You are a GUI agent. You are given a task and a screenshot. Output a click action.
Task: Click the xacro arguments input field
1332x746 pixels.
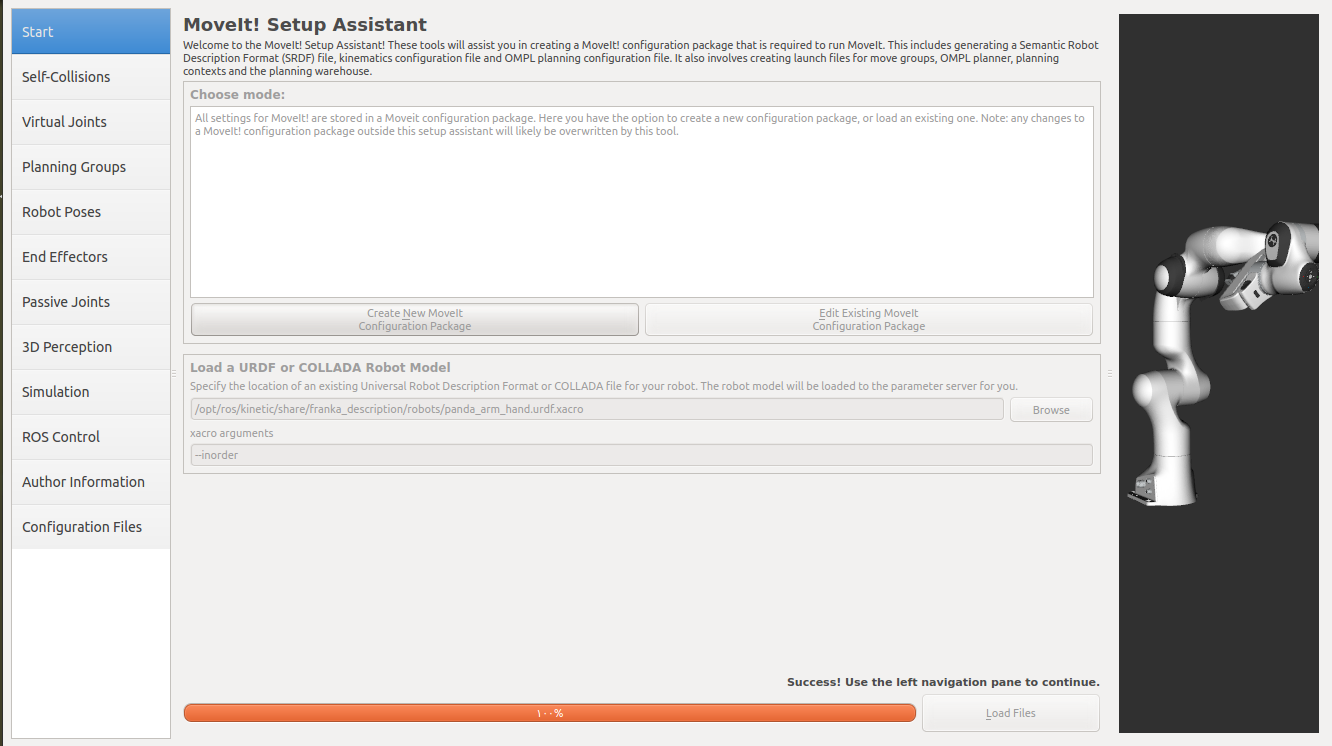pos(641,455)
